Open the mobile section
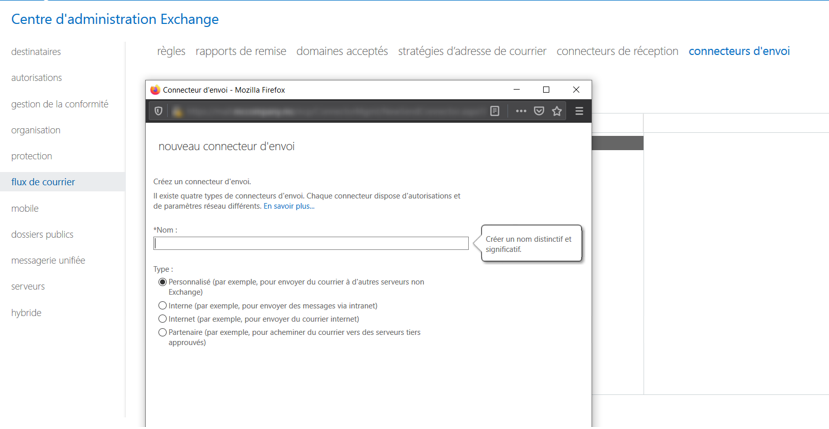The height and width of the screenshot is (429, 829). (x=25, y=208)
